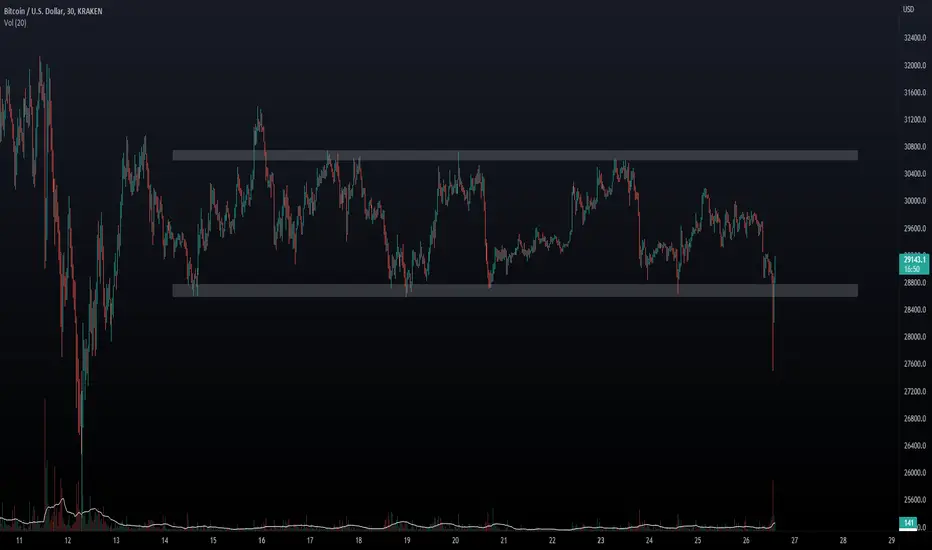This screenshot has height=550, width=932.
Task: Click the 25600.0 price axis label
Action: click(915, 500)
